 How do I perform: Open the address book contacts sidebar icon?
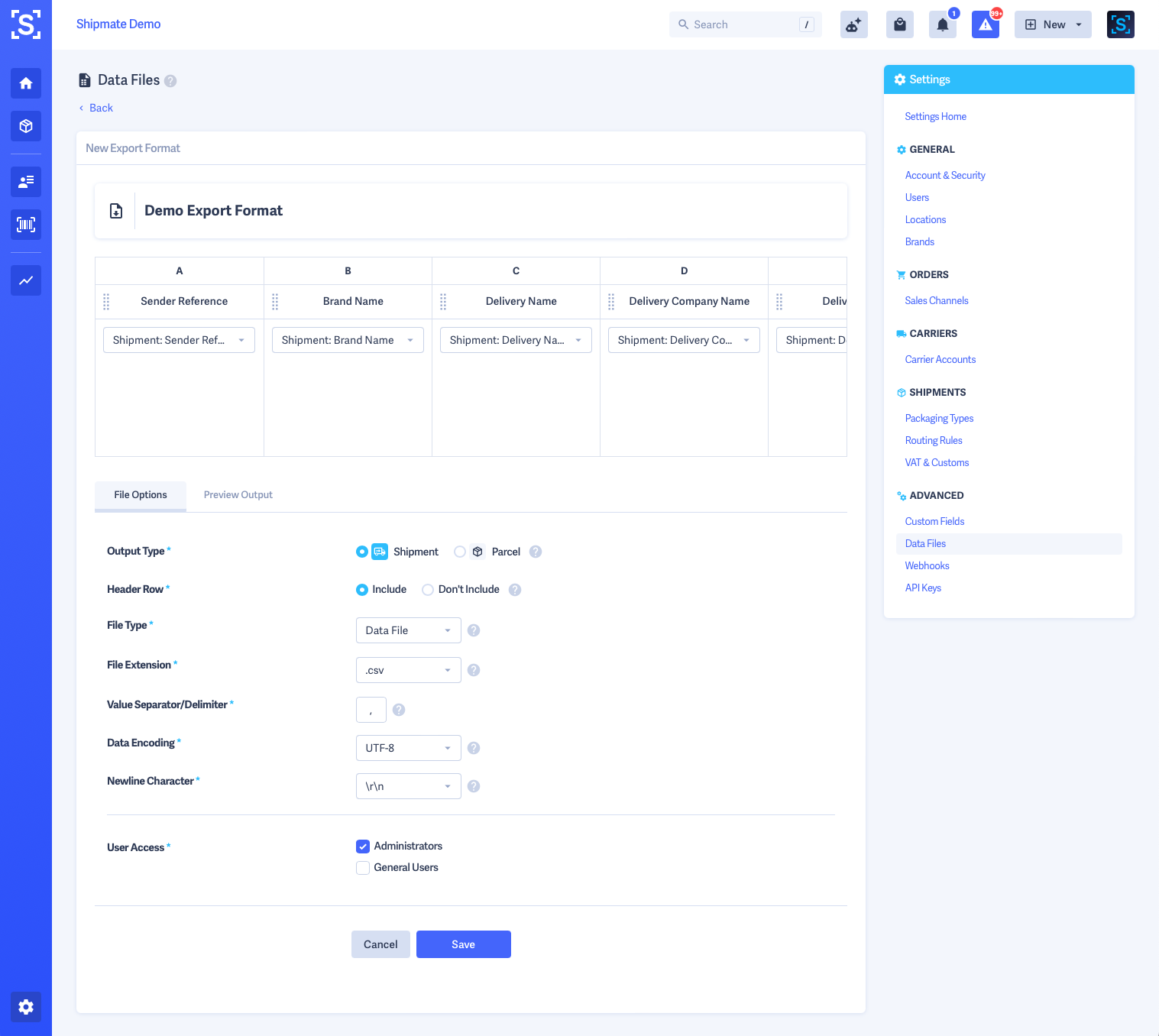26,182
